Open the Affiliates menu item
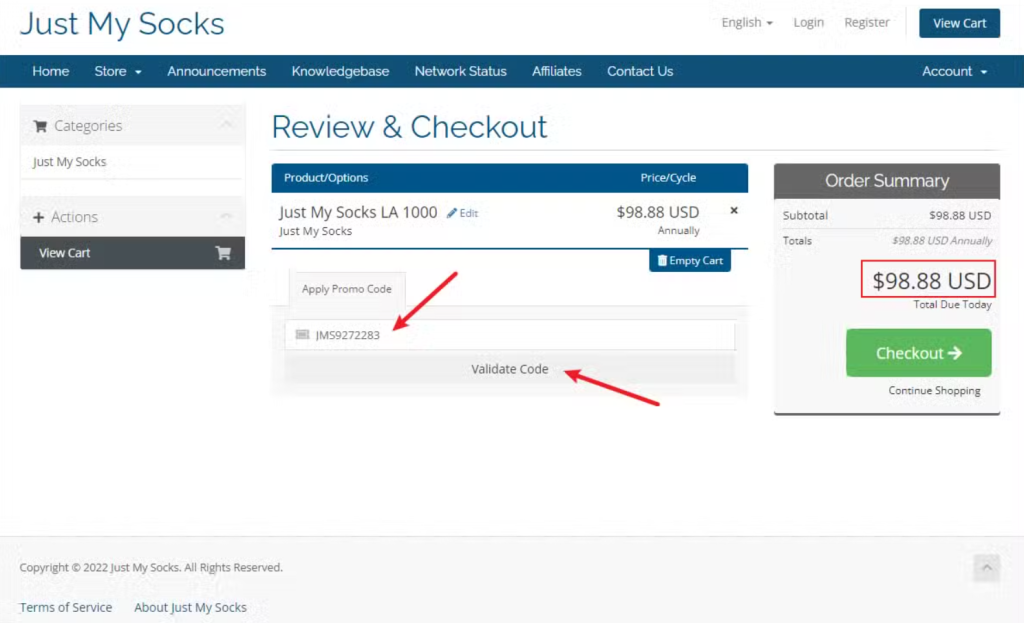The image size is (1024, 623). (556, 71)
